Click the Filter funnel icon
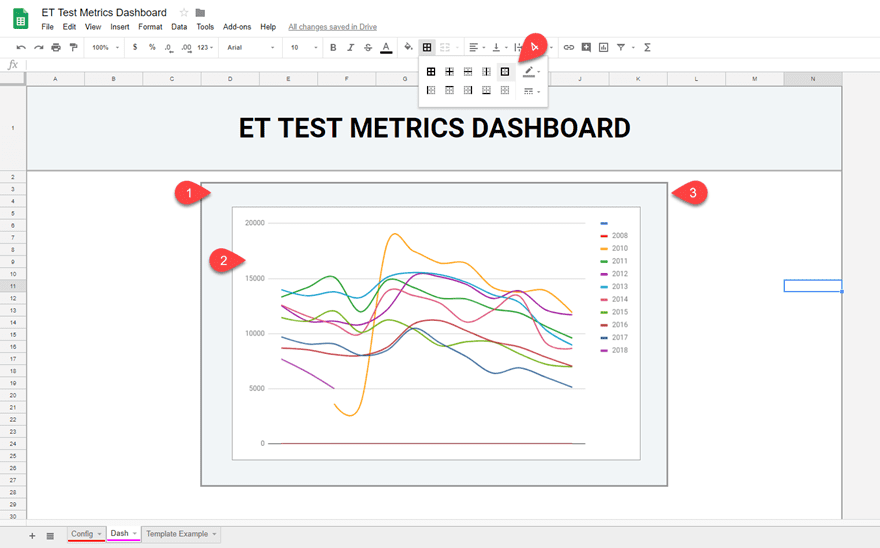880x548 pixels. (621, 48)
